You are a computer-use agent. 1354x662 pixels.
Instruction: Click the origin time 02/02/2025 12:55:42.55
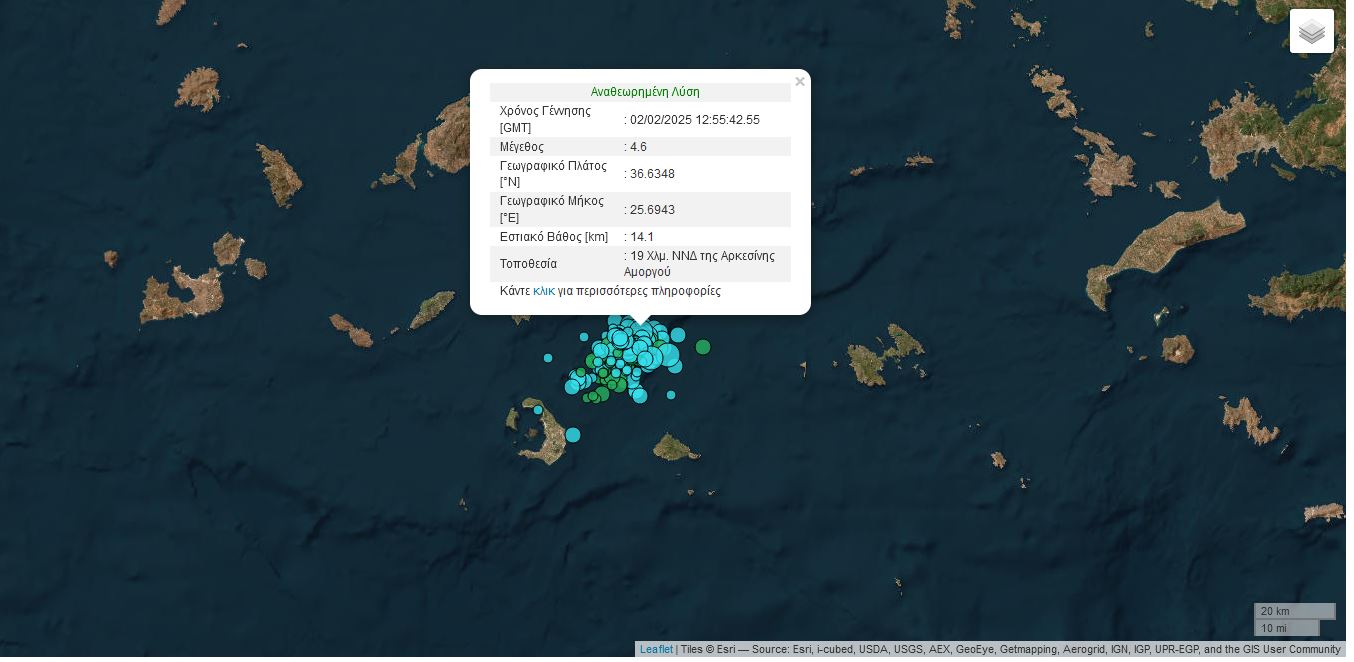coord(694,120)
